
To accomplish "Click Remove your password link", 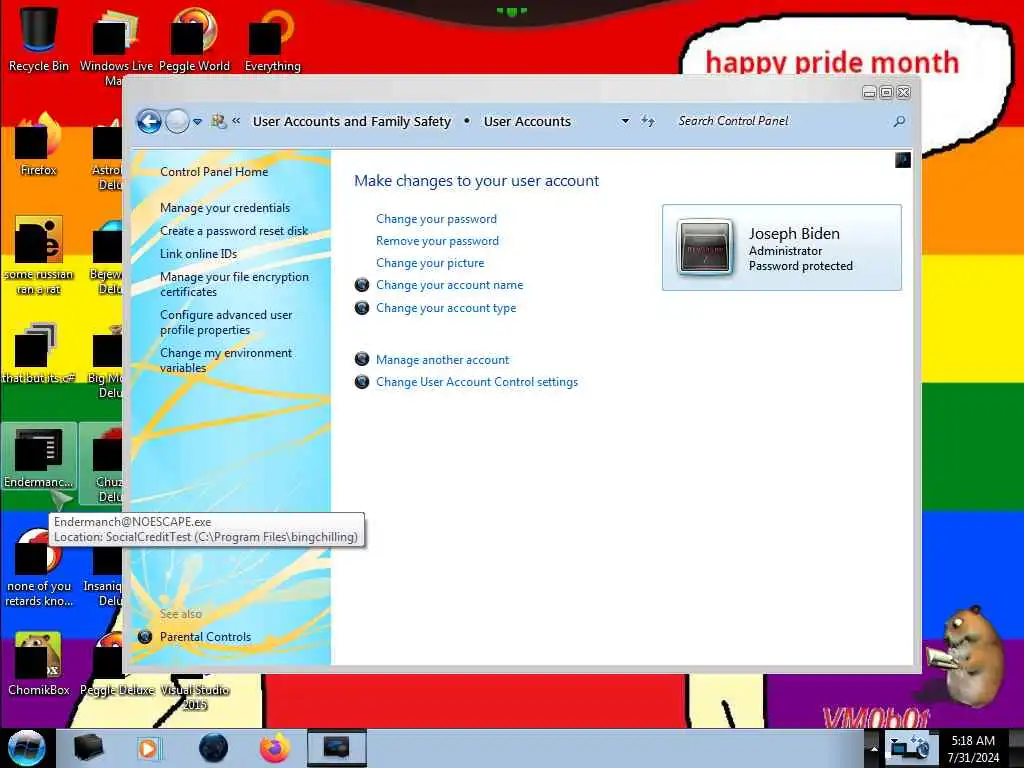I will [437, 241].
